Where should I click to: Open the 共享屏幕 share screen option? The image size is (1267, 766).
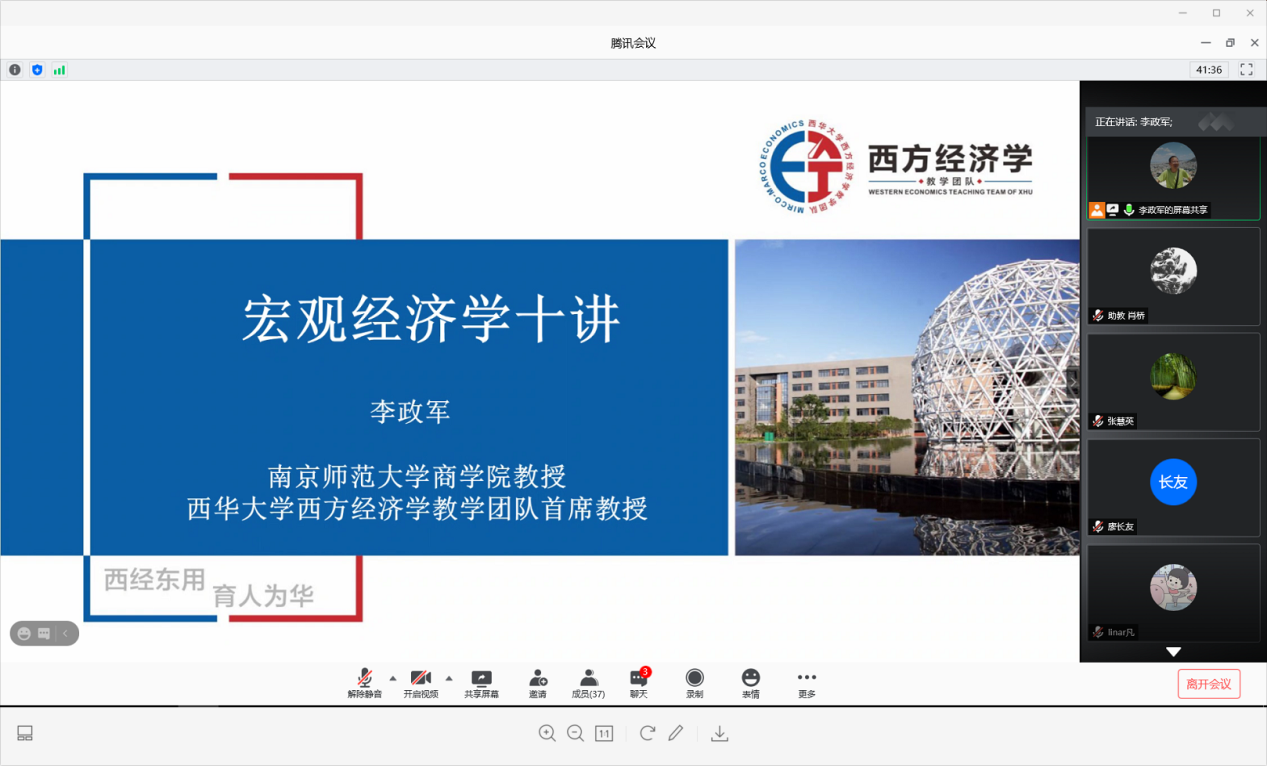(x=481, y=683)
